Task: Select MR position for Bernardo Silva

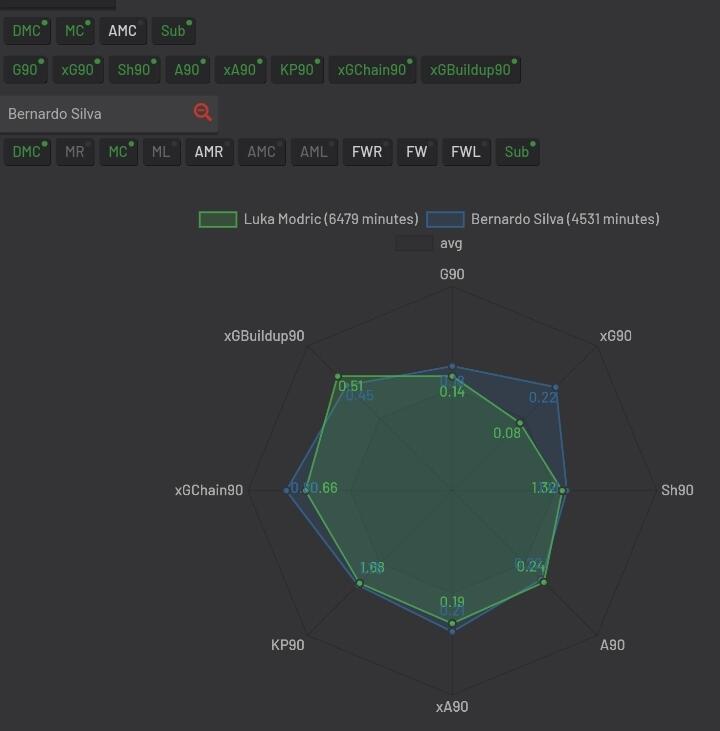Action: click(75, 152)
